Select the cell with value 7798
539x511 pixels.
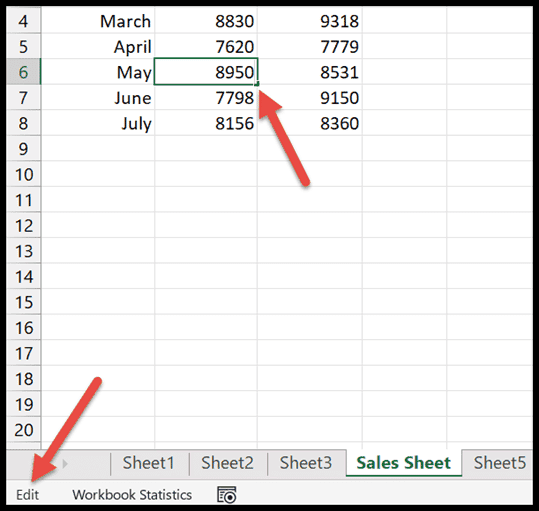(206, 98)
